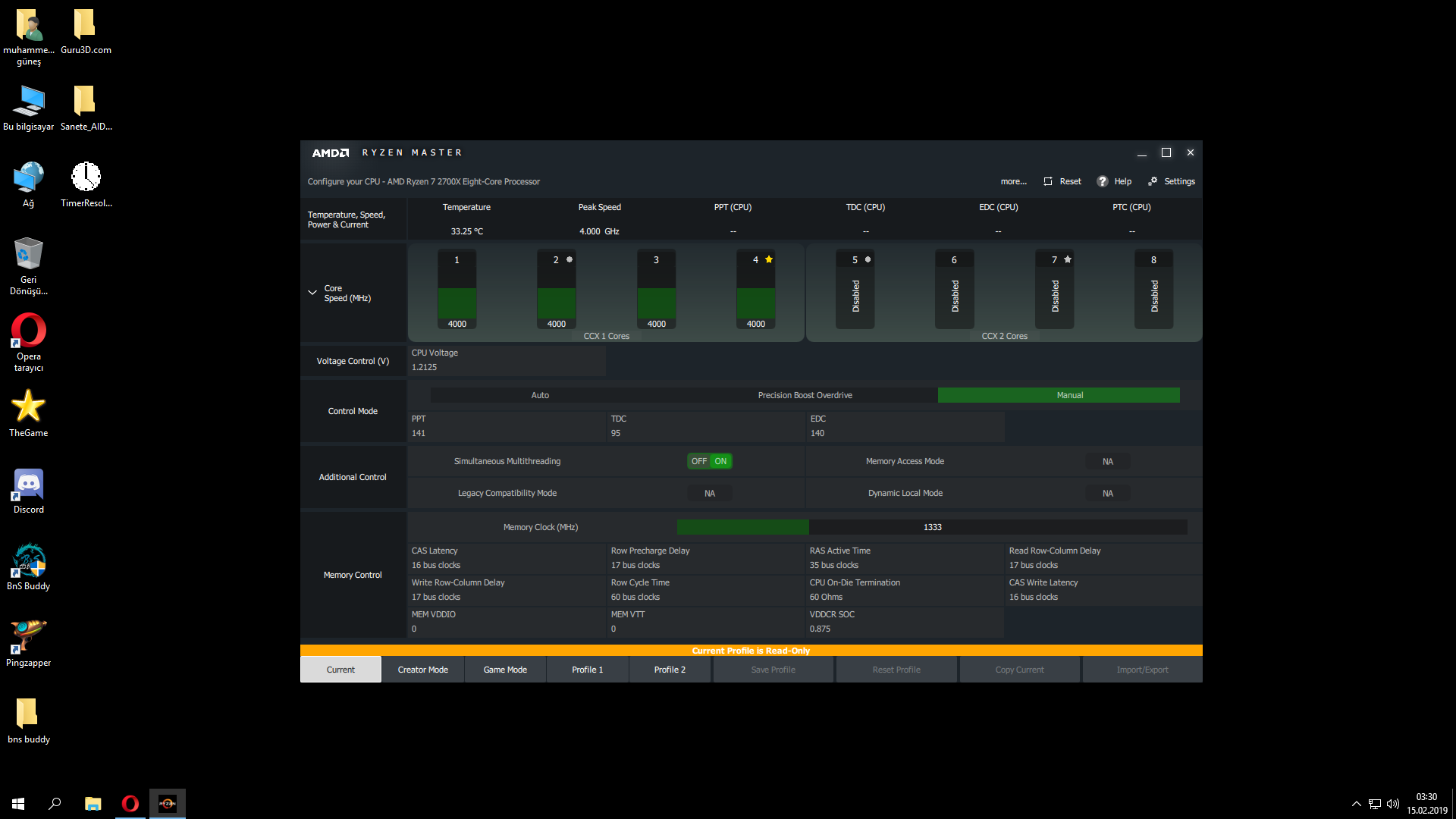Click Legacy Compatibility Mode NA selector
1456x819 pixels.
point(710,493)
